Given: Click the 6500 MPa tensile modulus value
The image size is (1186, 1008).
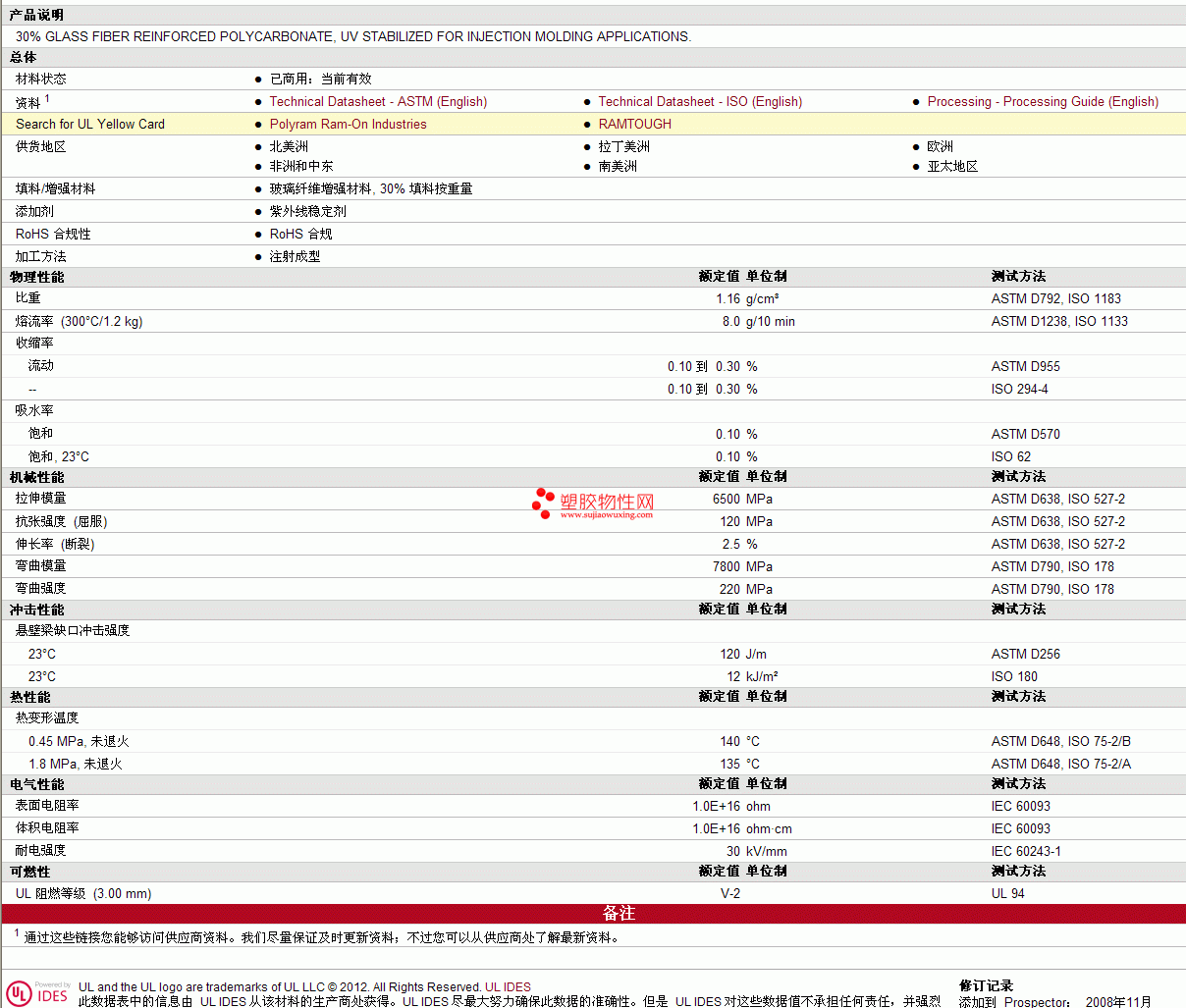Looking at the screenshot, I should 742,499.
